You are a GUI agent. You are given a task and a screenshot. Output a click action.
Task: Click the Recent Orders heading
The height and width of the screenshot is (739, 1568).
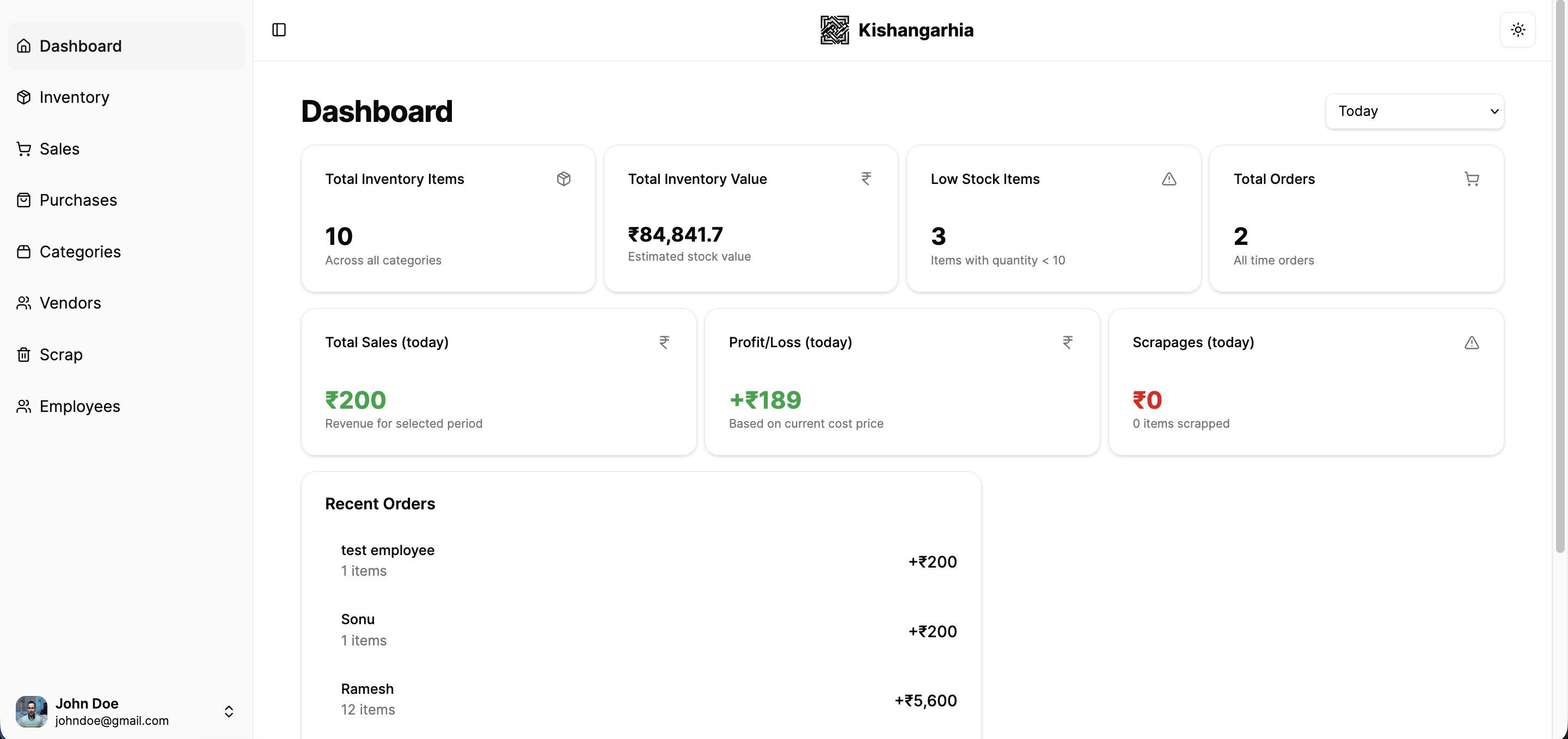(x=379, y=503)
